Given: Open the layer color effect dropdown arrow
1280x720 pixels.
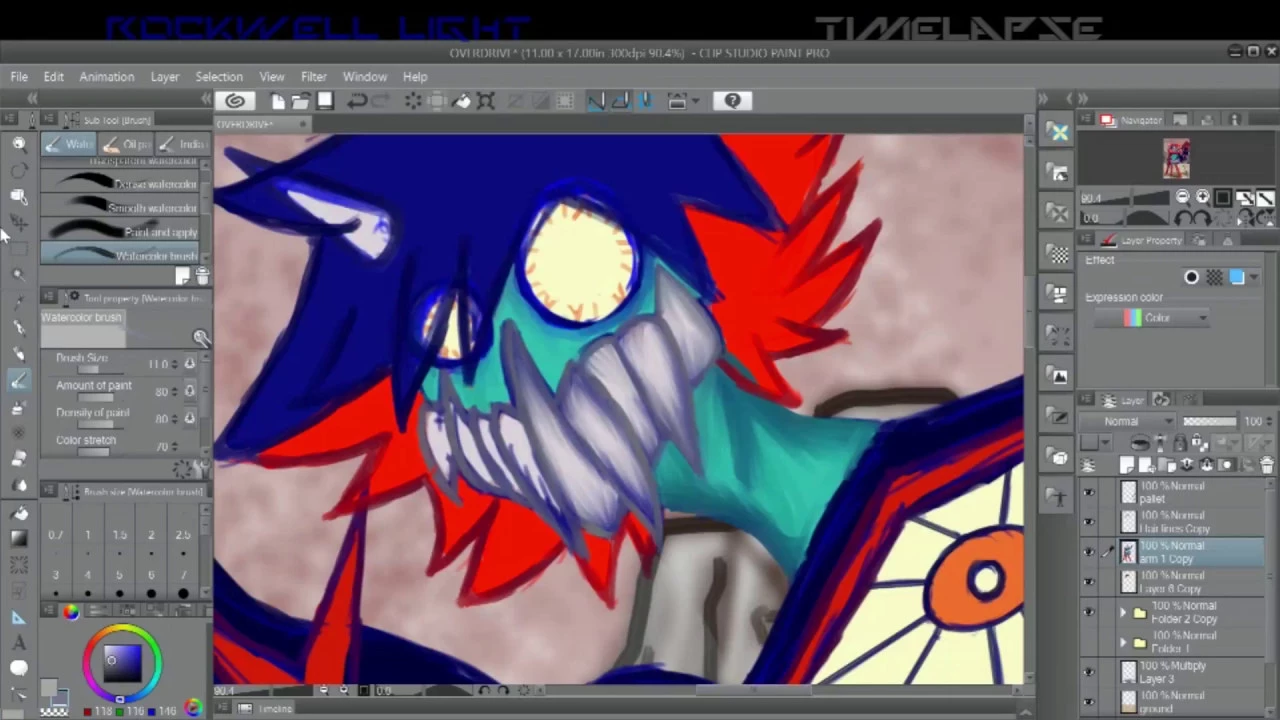Looking at the screenshot, I should coord(1255,278).
